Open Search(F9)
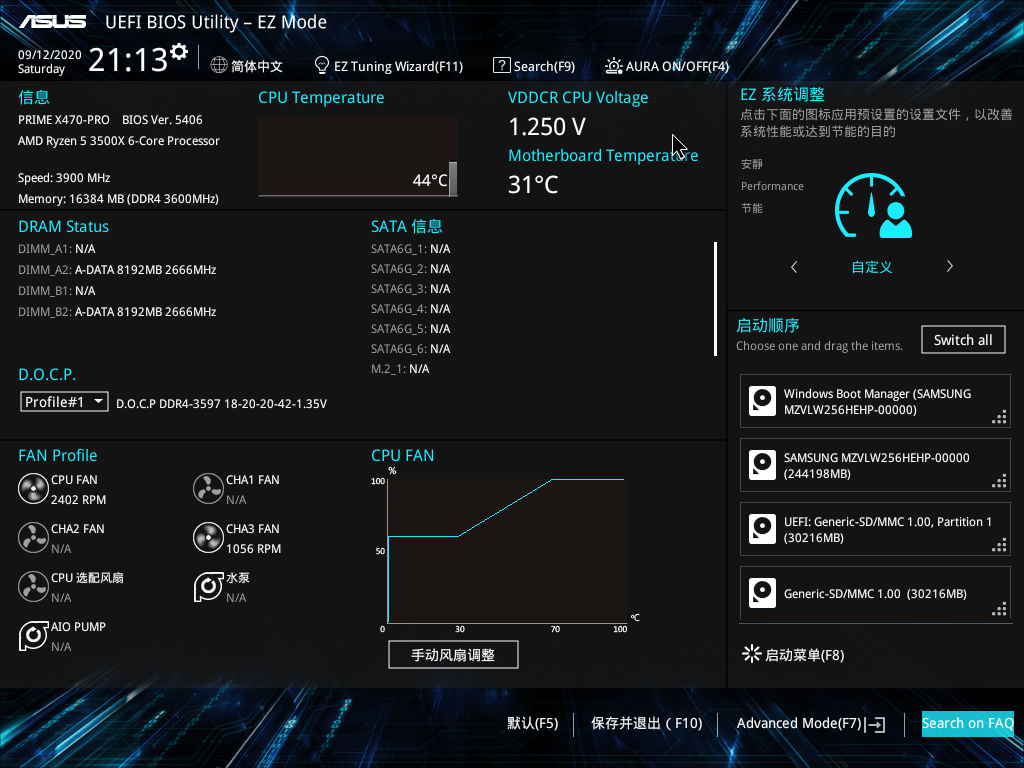This screenshot has width=1024, height=768. (534, 66)
